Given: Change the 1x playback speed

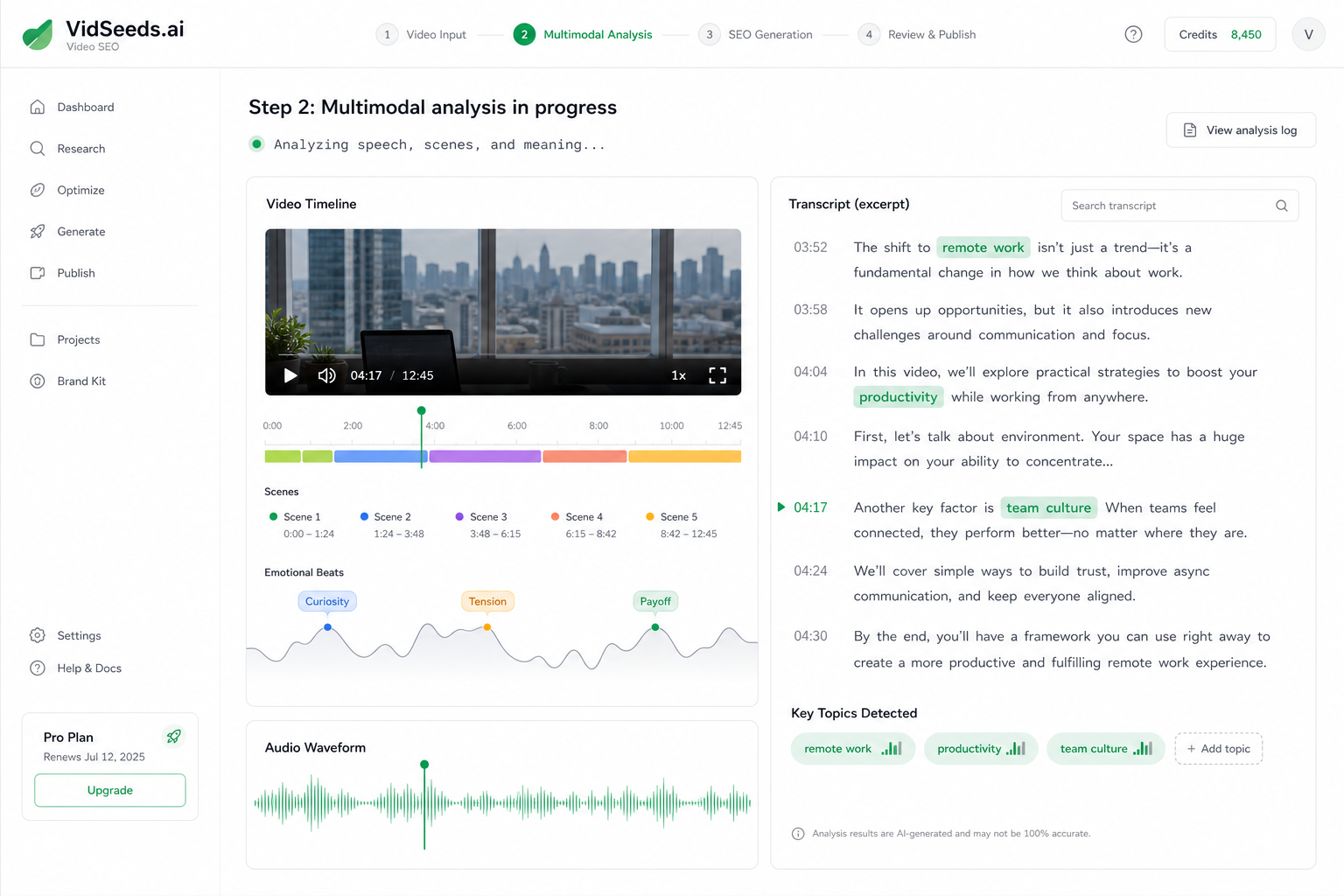Looking at the screenshot, I should 678,375.
